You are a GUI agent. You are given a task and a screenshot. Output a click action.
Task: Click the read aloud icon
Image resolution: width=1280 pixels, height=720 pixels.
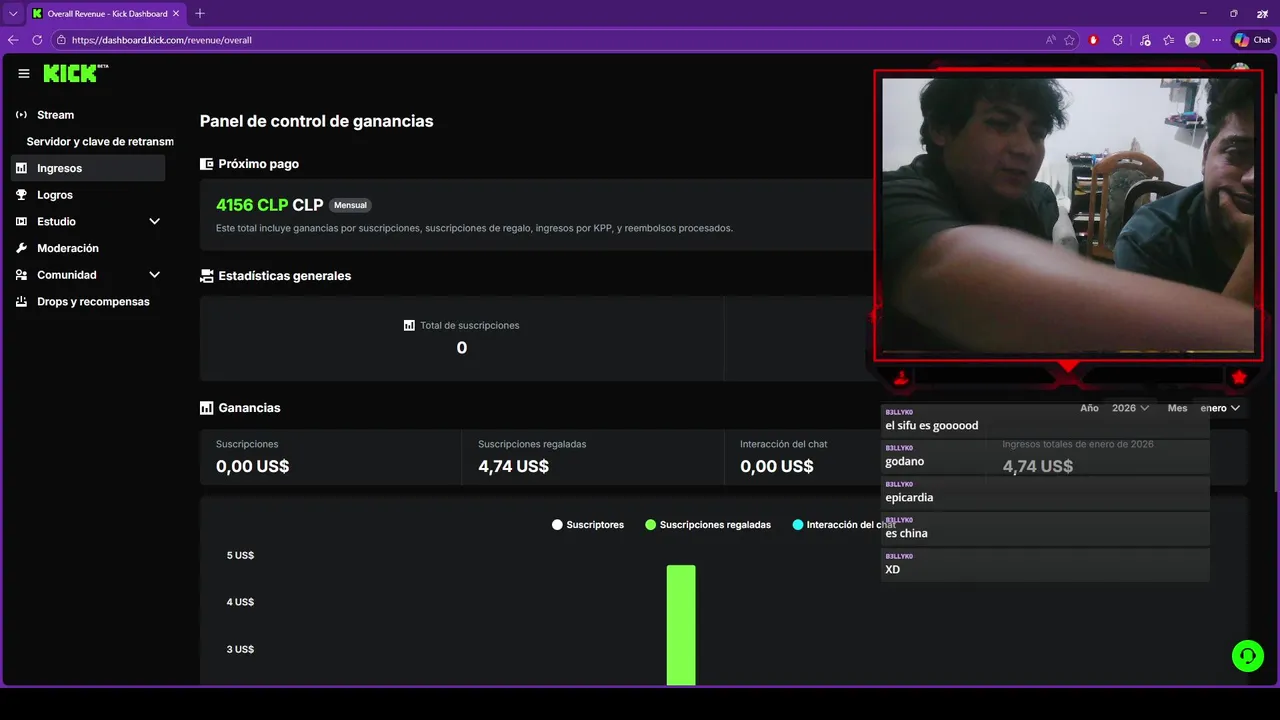(1051, 40)
